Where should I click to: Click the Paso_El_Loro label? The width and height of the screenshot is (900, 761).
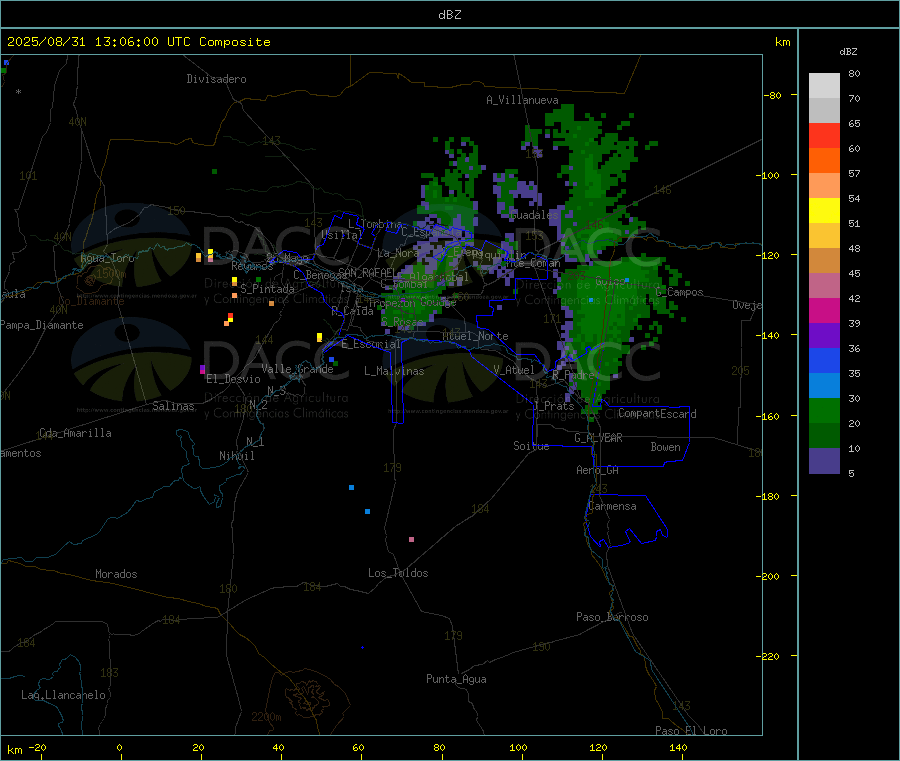[x=691, y=731]
